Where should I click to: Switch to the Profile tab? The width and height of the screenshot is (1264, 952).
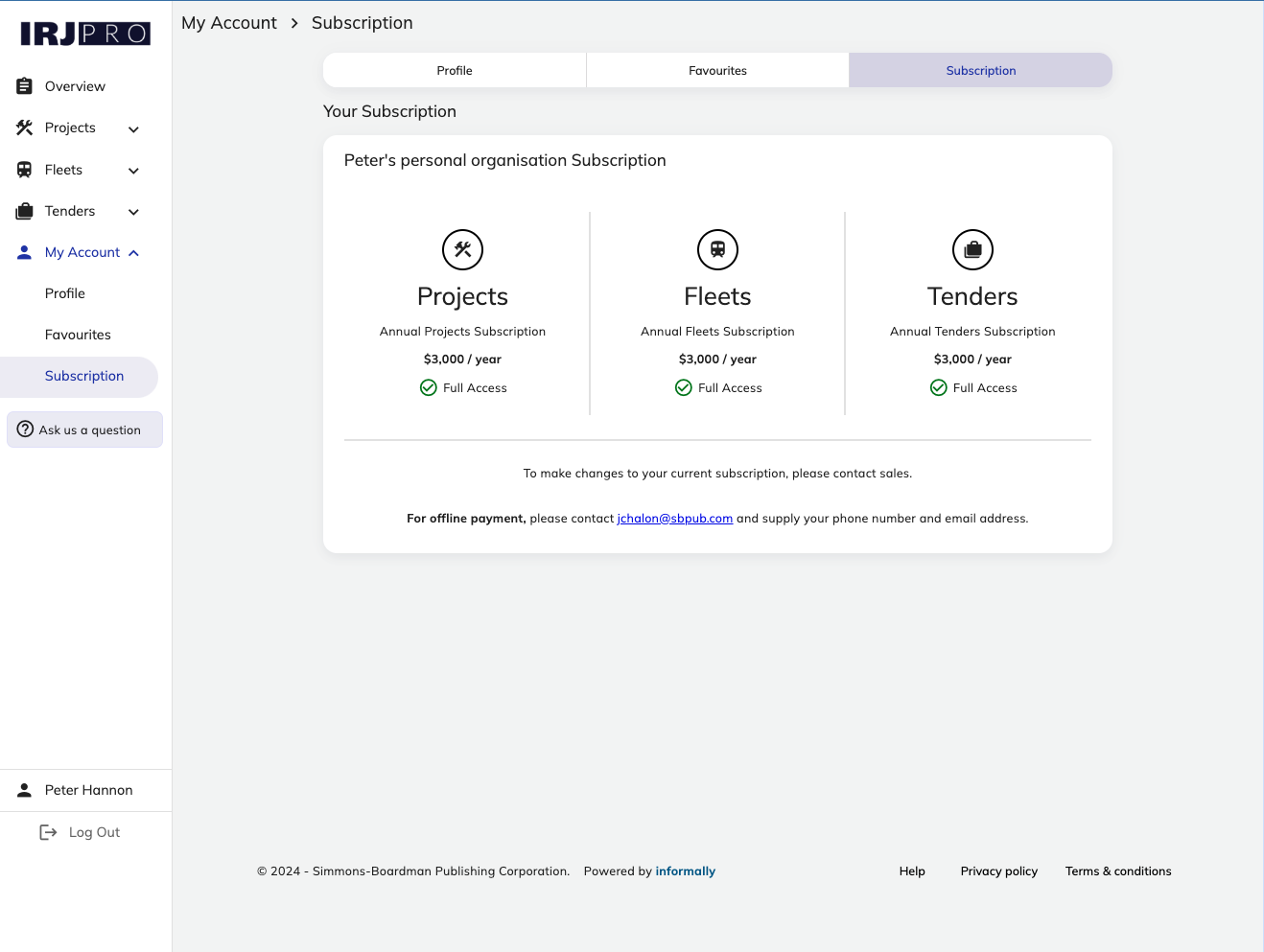pos(455,71)
